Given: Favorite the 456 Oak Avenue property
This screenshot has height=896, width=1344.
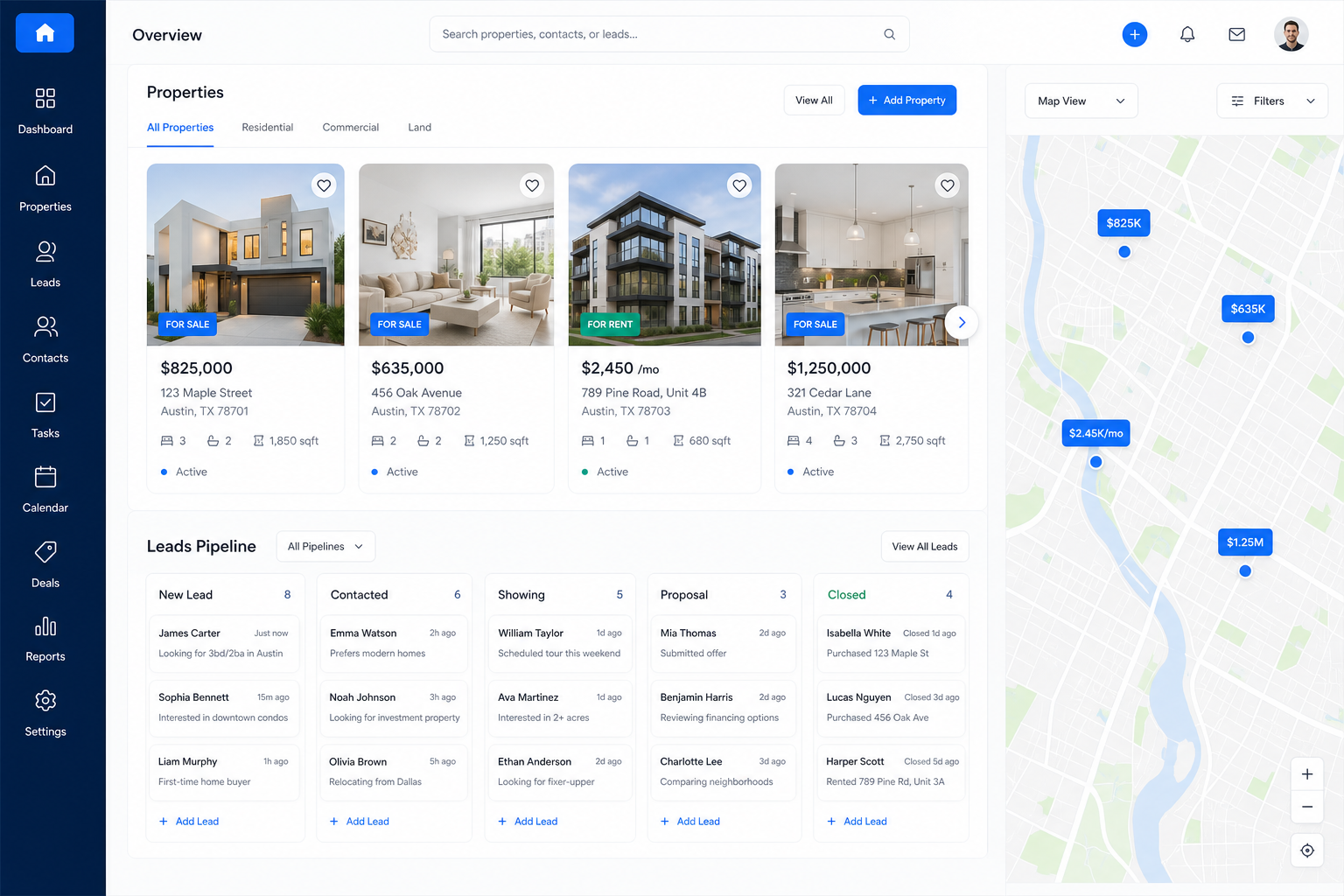Looking at the screenshot, I should point(532,185).
